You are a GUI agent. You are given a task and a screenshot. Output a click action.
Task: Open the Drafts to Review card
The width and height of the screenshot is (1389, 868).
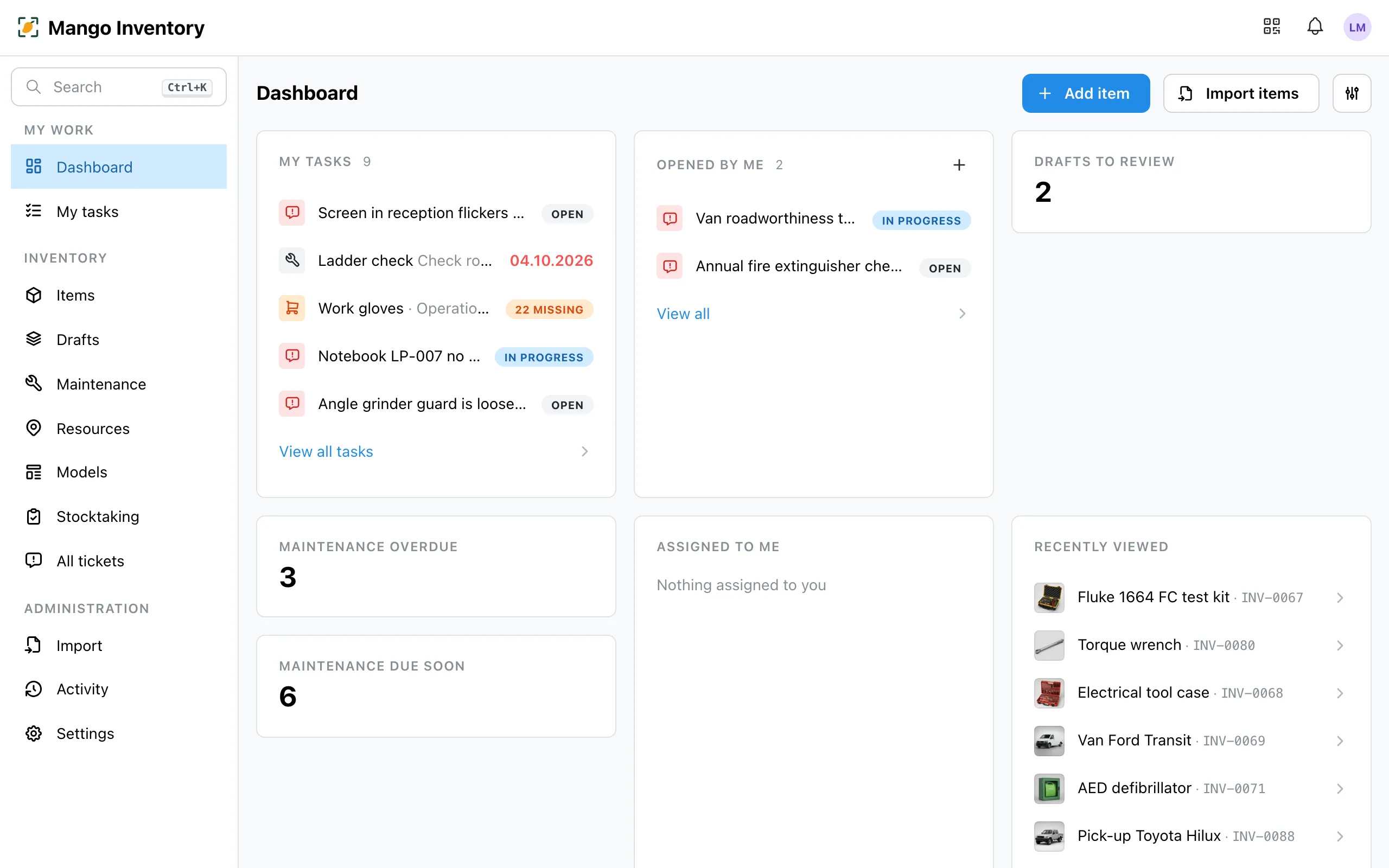point(1191,182)
